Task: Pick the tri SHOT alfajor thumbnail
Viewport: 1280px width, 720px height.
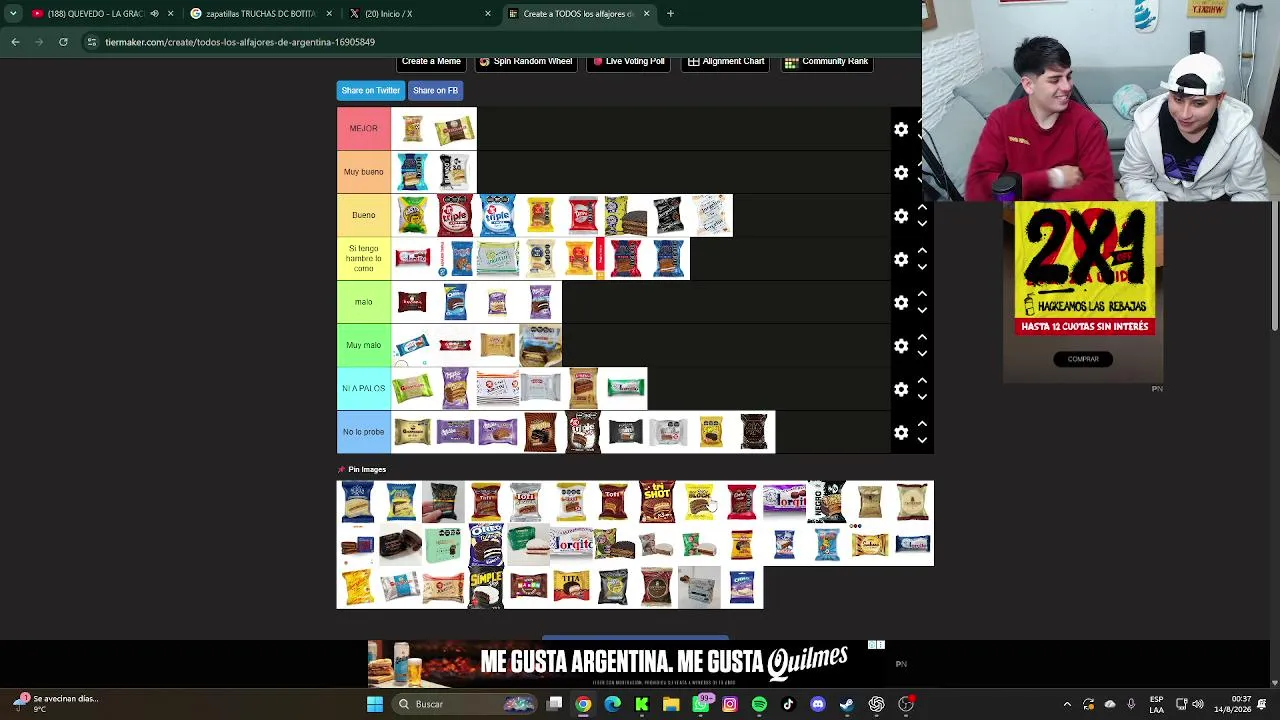Action: point(657,502)
